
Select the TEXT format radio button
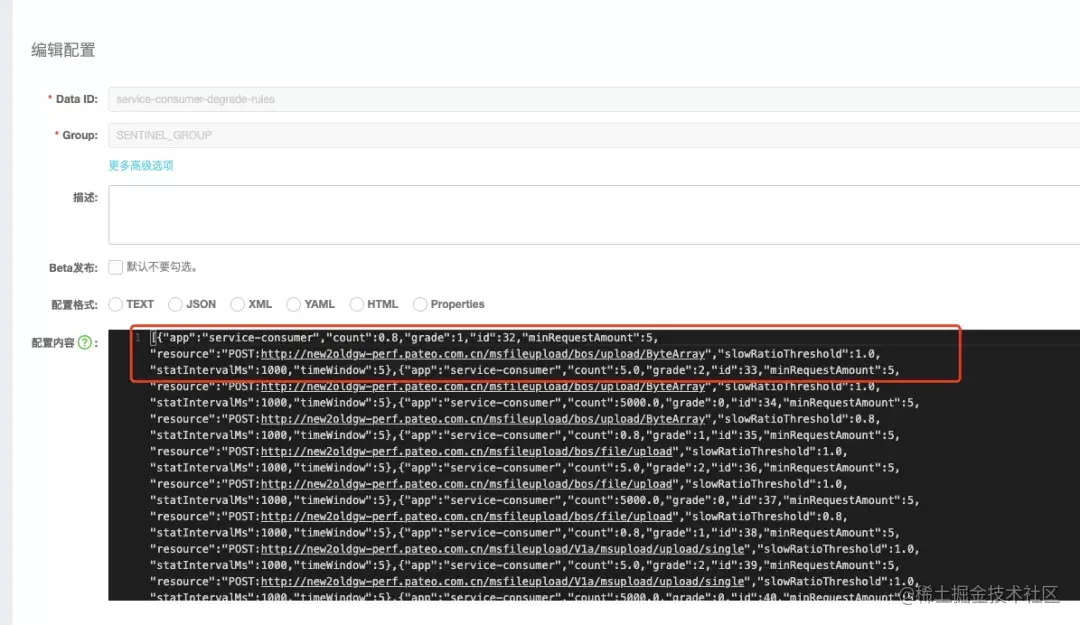[x=116, y=304]
